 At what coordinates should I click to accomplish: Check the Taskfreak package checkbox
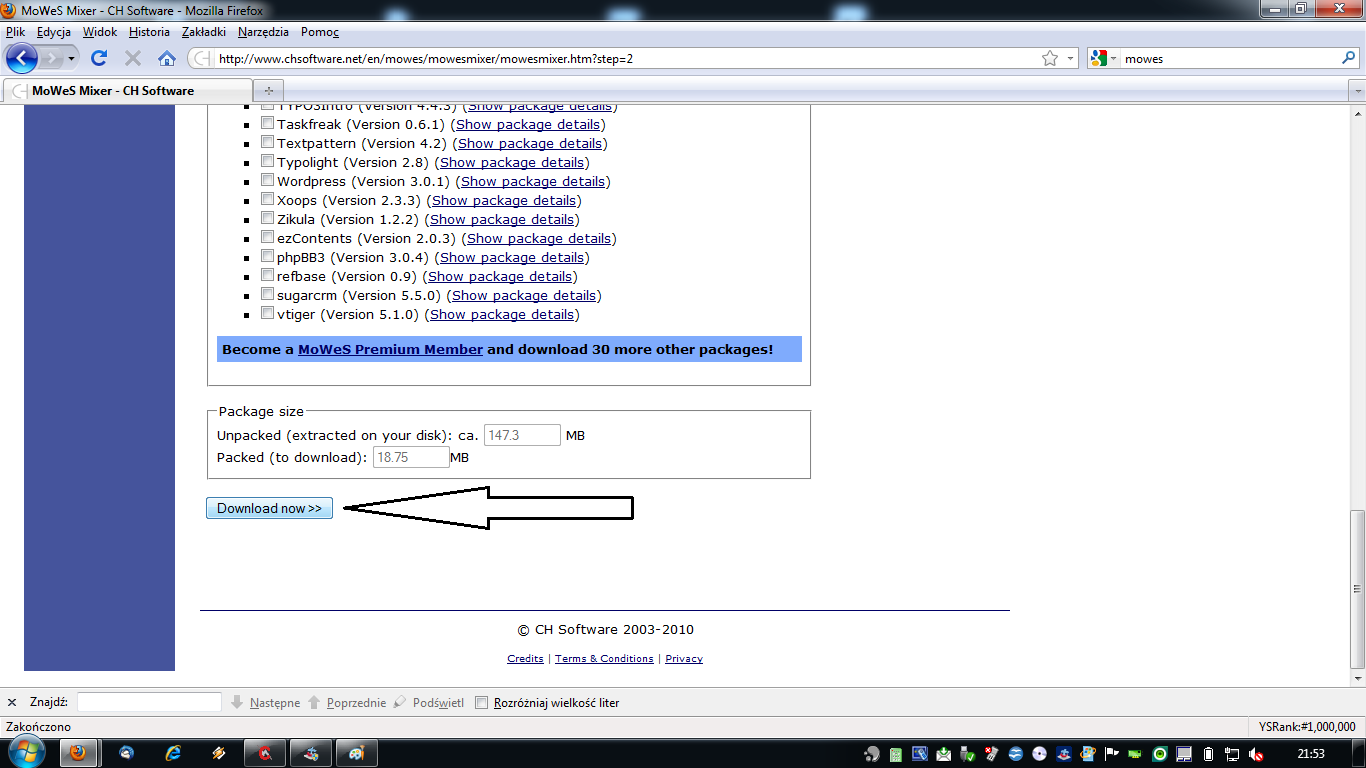[x=267, y=123]
